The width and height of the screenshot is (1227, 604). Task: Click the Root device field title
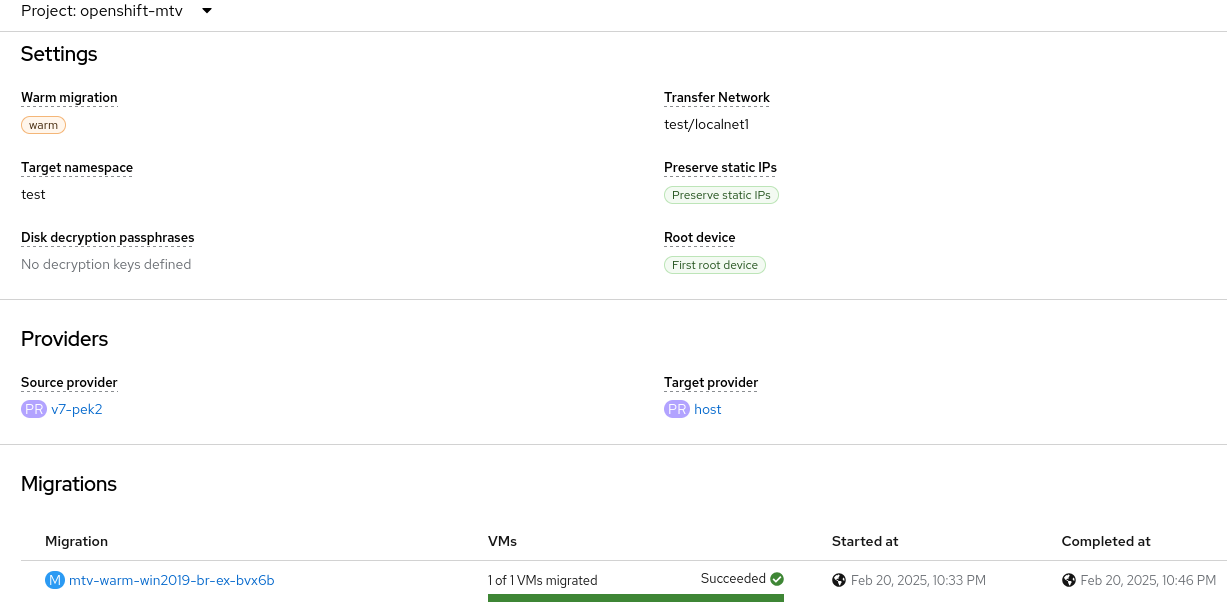pos(699,237)
